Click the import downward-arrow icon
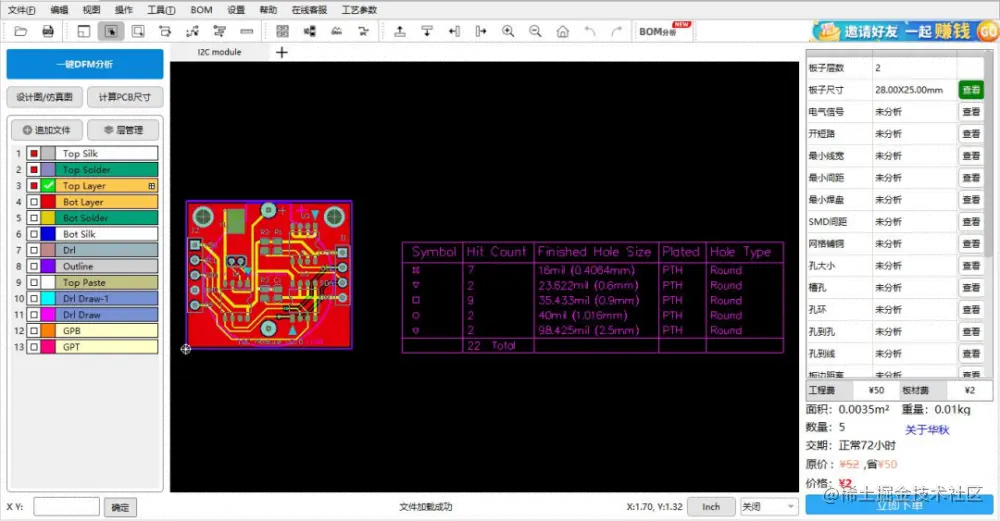The height and width of the screenshot is (521, 1000). pos(427,31)
